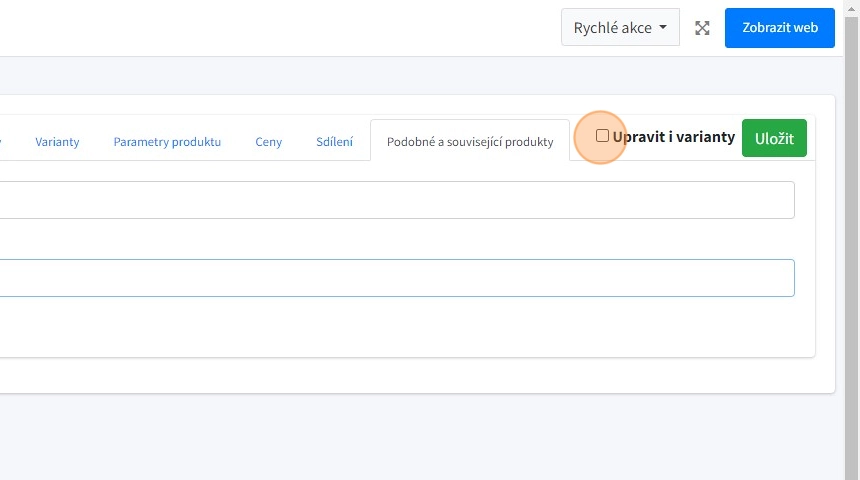The height and width of the screenshot is (480, 860).
Task: Enable the Upravit i varianty checkbox
Action: 602,136
